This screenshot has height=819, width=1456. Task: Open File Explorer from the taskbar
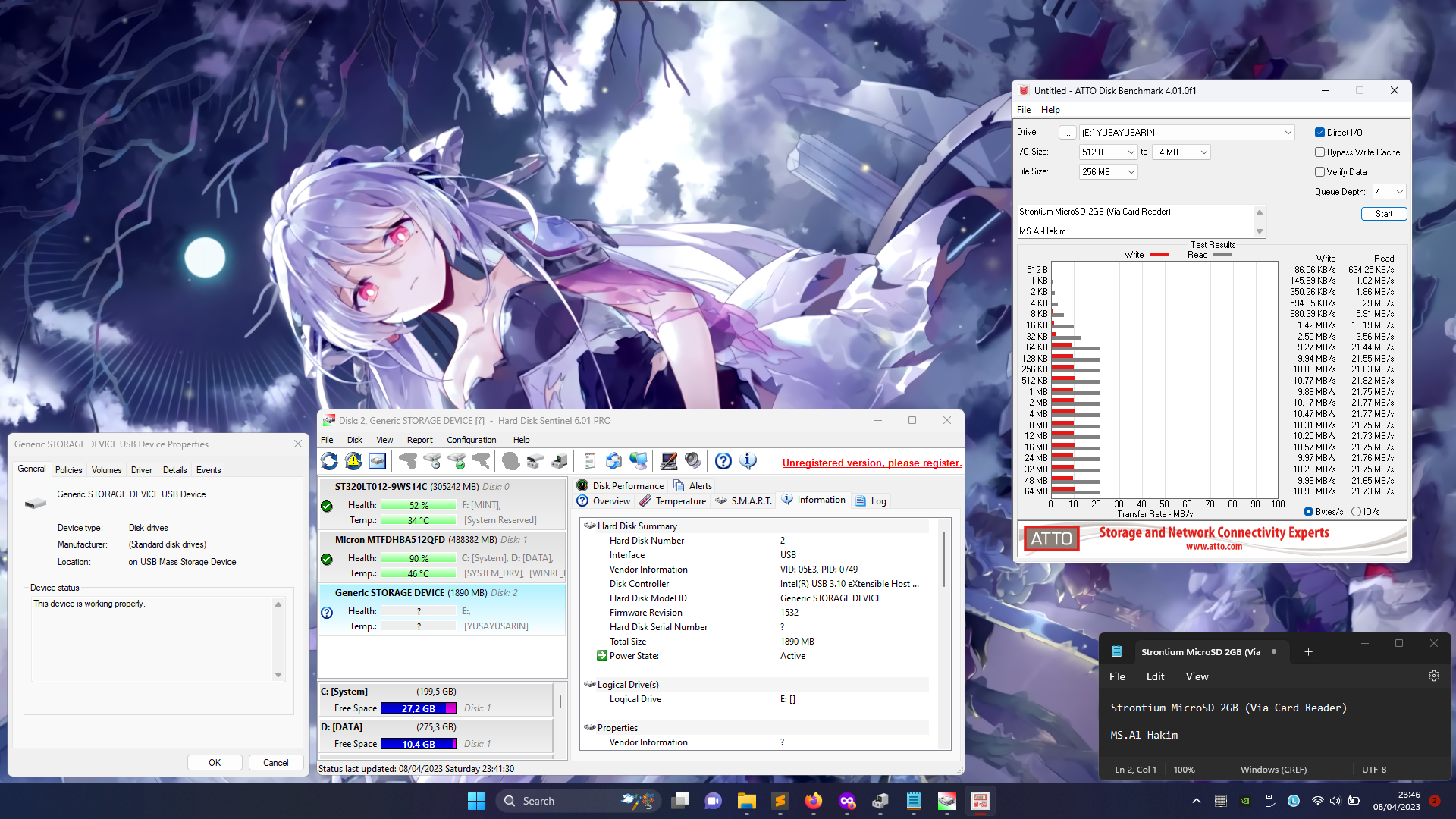[746, 801]
